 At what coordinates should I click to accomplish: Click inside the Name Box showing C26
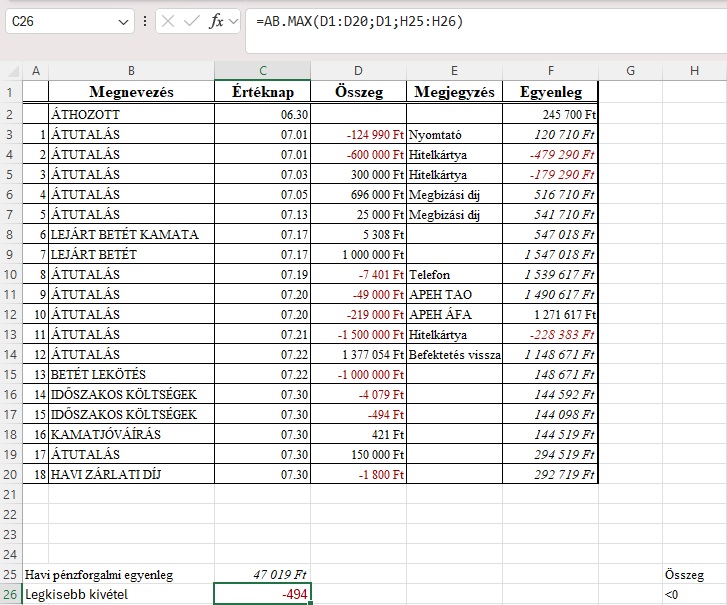[x=58, y=21]
